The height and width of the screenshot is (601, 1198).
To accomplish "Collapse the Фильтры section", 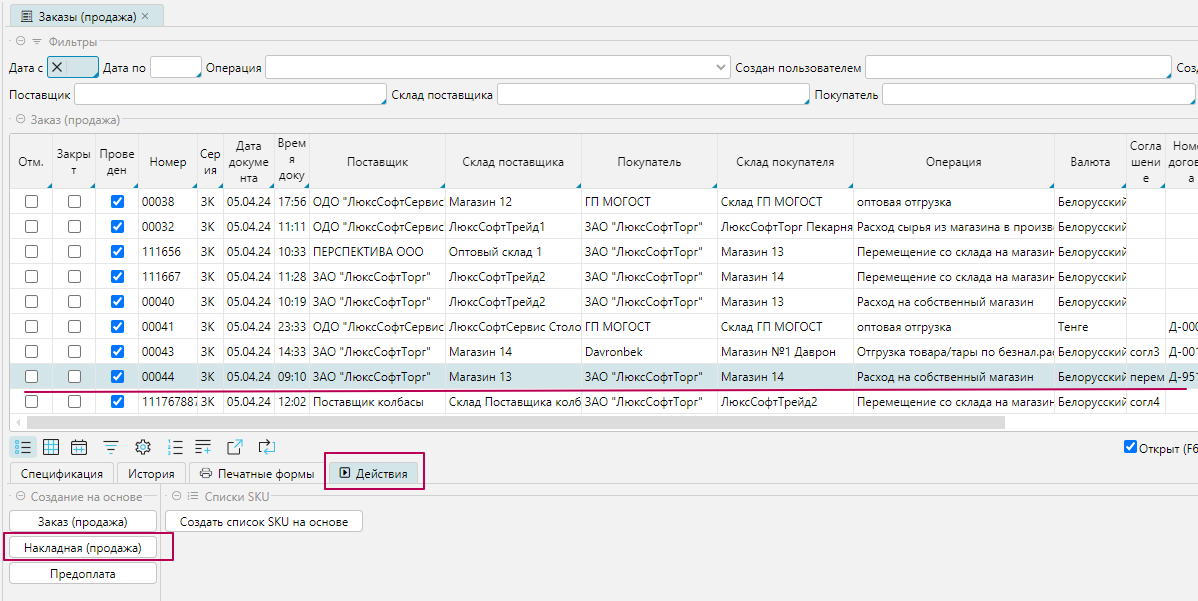I will (20, 42).
